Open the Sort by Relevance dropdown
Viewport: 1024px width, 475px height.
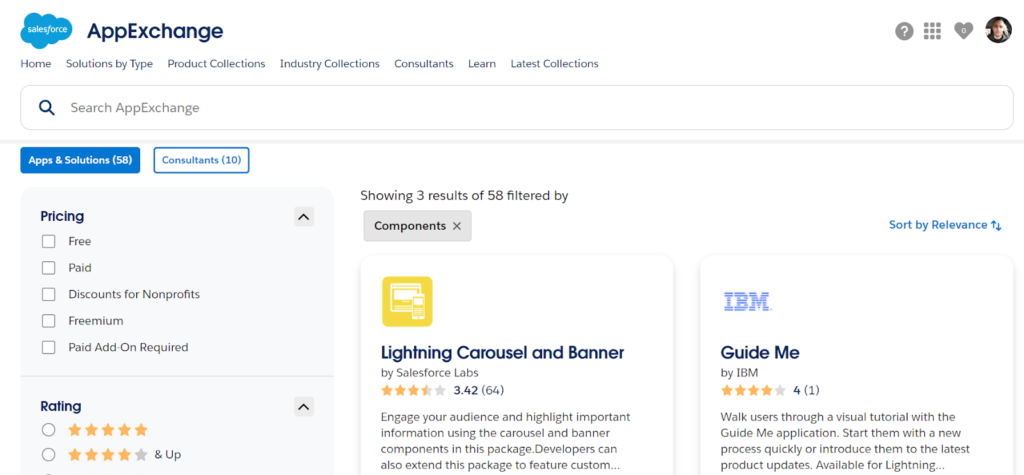coord(945,225)
